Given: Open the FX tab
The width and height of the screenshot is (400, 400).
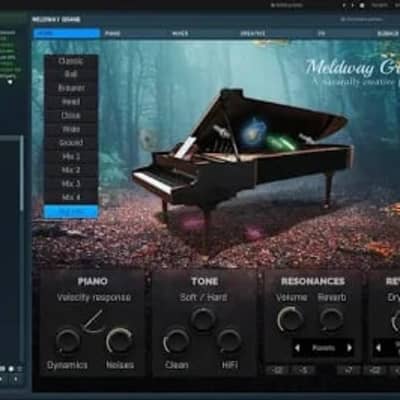Looking at the screenshot, I should point(321,34).
